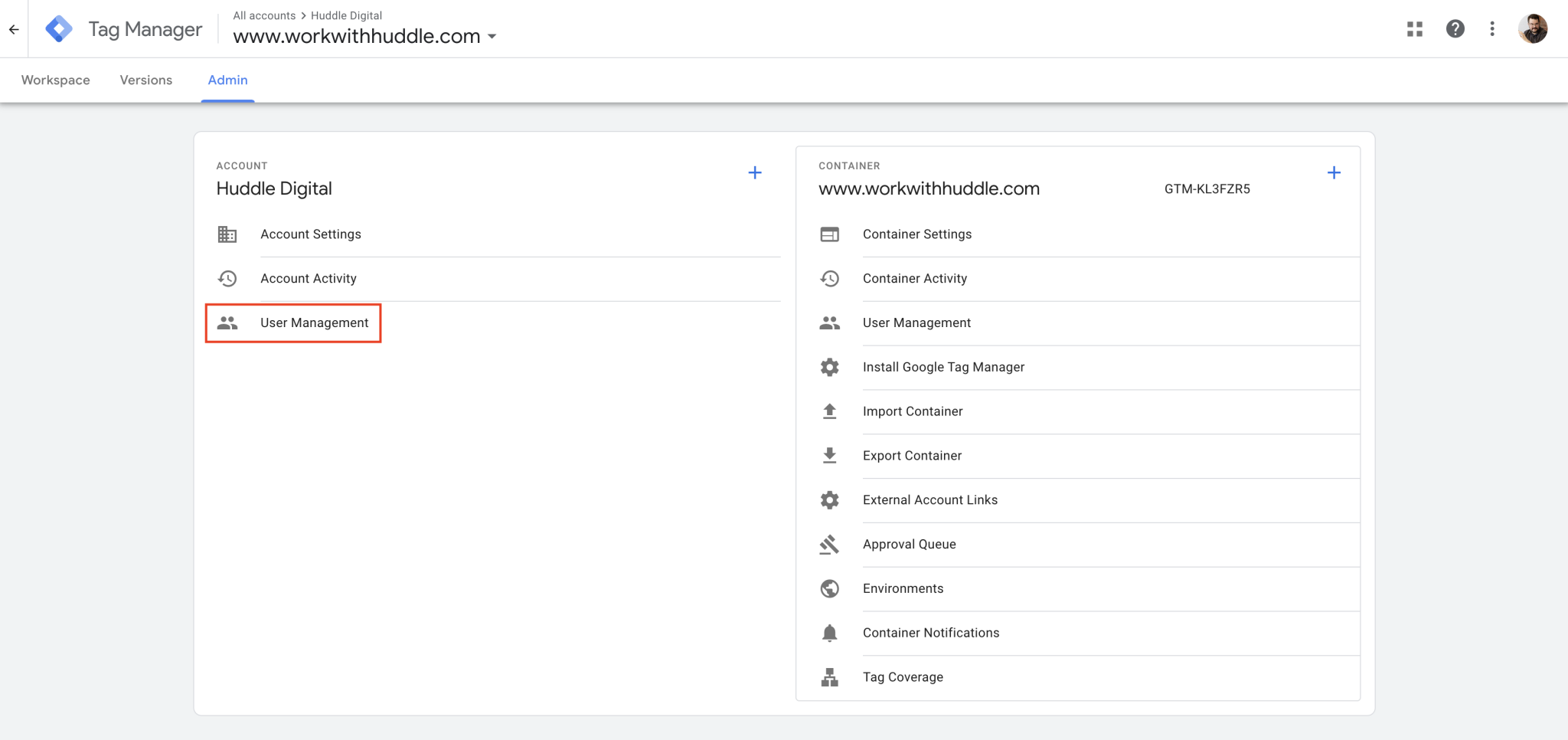The height and width of the screenshot is (740, 1568).
Task: Click the Tag Manager diamond logo
Action: [x=59, y=29]
